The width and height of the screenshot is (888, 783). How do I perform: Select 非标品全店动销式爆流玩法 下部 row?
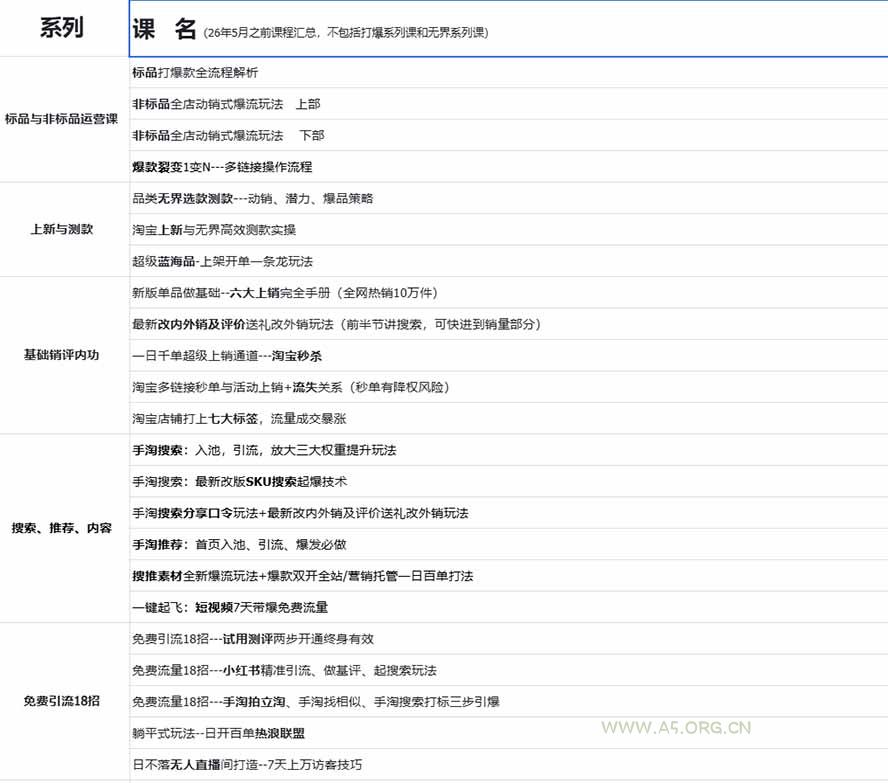click(x=509, y=135)
